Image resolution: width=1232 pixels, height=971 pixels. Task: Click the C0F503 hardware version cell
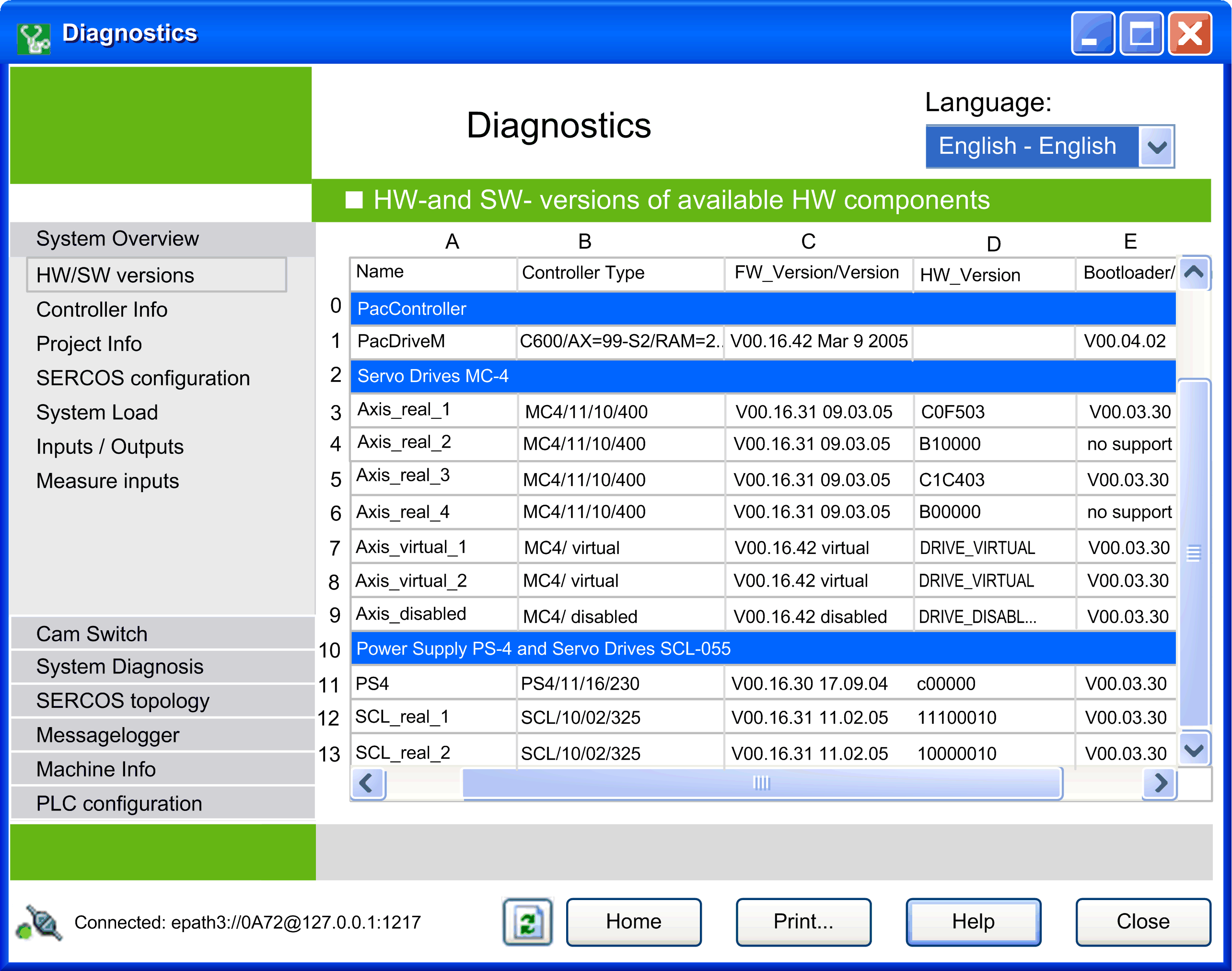[x=995, y=411]
